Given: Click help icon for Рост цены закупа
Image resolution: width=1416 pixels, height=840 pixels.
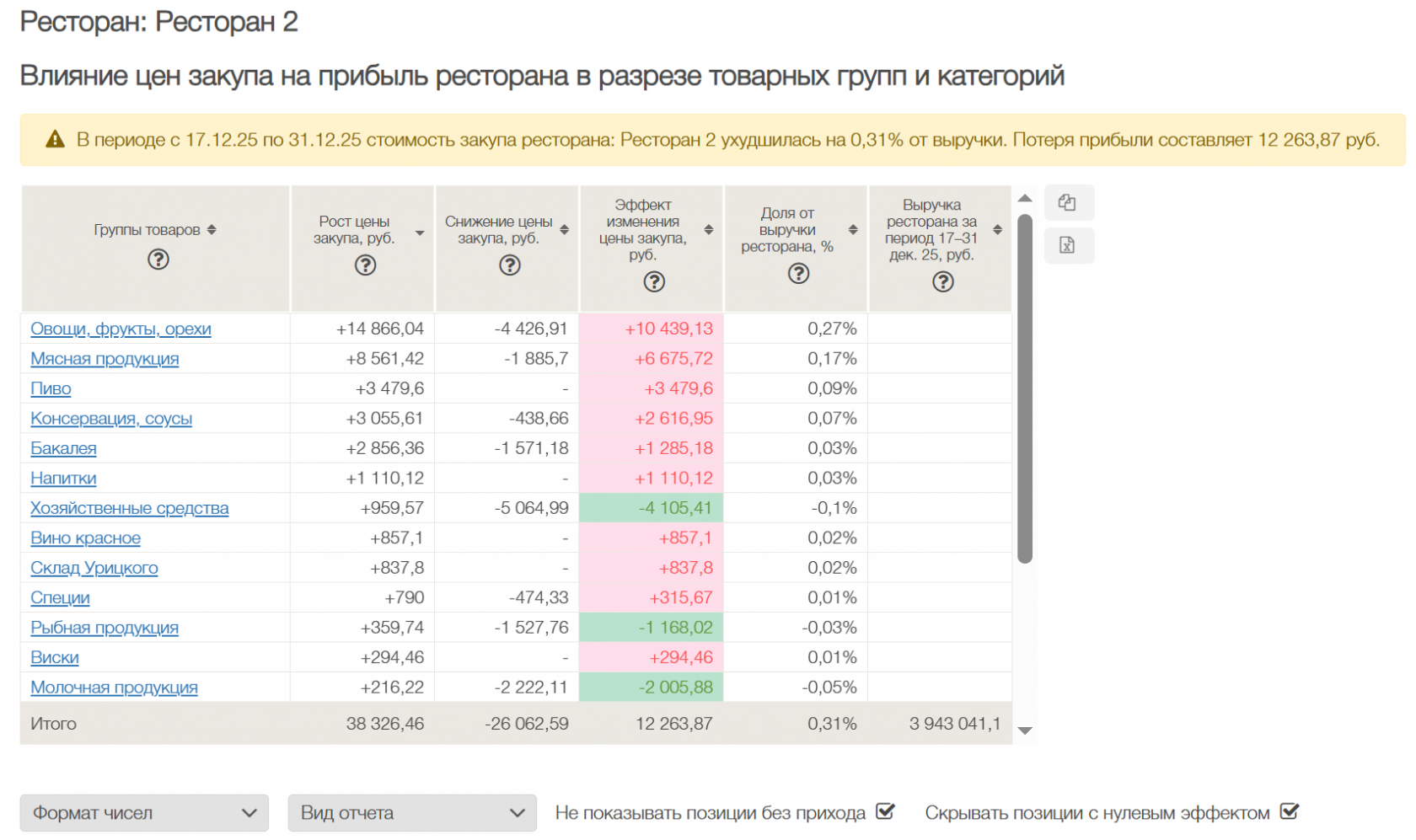Looking at the screenshot, I should [x=365, y=265].
